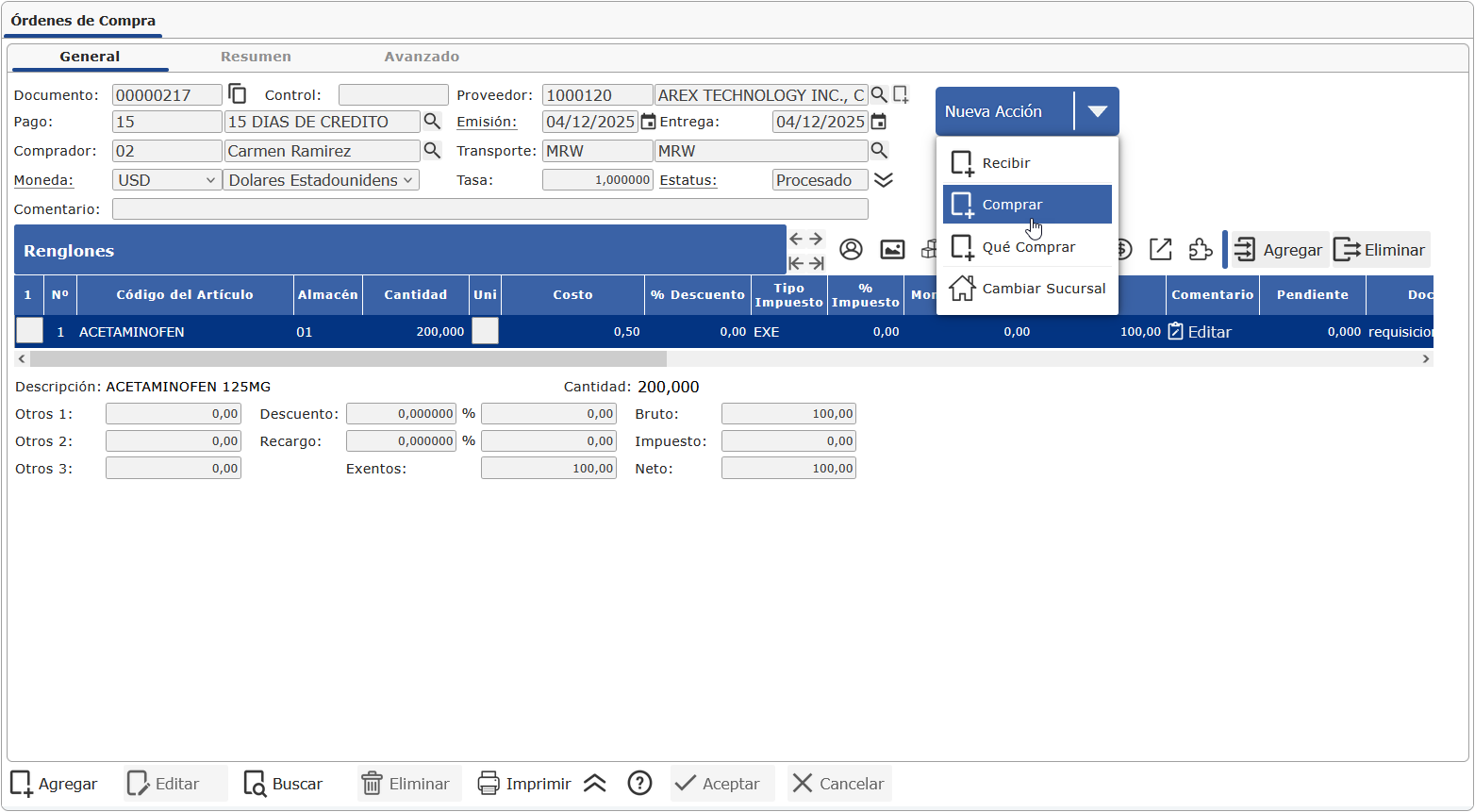
Task: Open the help question mark icon
Action: coord(639,784)
